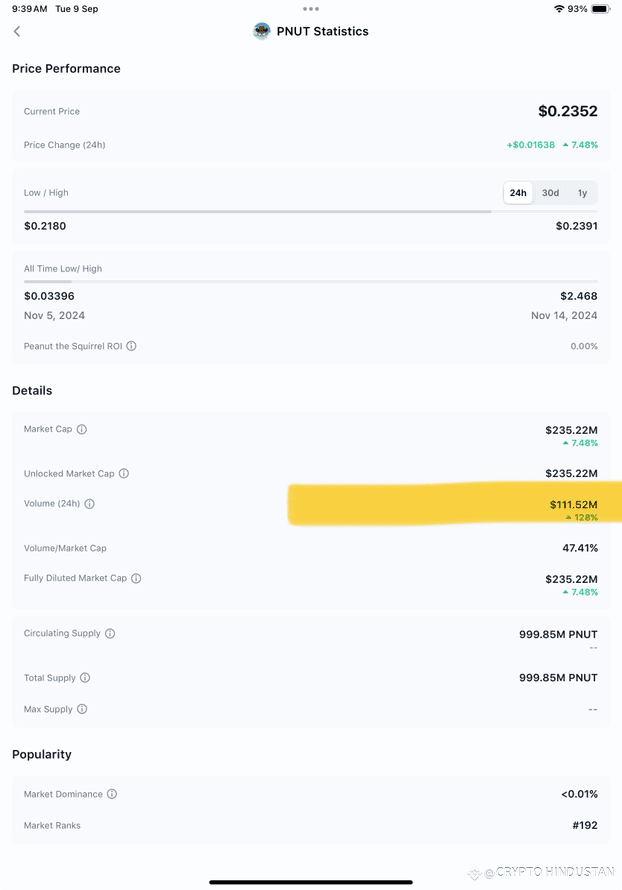Tap the battery indicator in status bar

pos(600,9)
